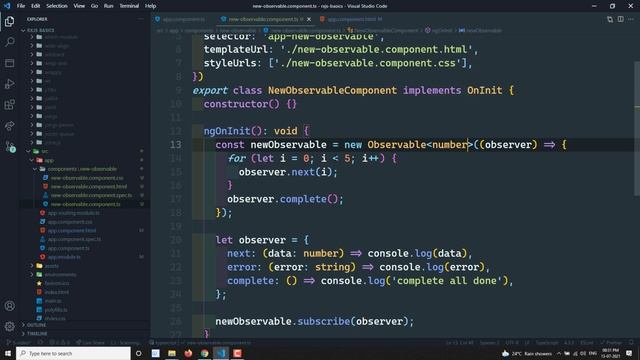Open weather Rain showers widget

click(x=527, y=353)
